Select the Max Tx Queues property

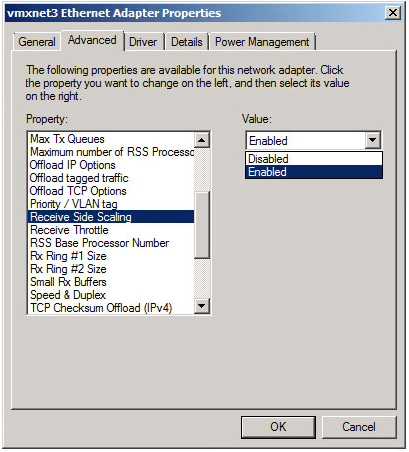click(x=111, y=139)
